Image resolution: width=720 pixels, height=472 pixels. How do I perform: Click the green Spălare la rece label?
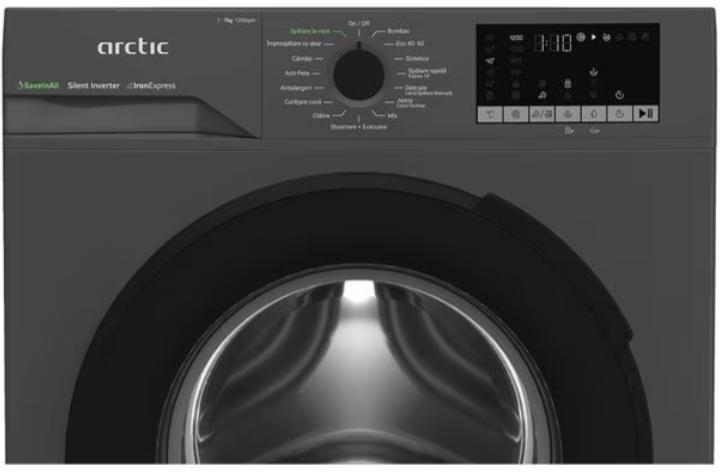310,31
